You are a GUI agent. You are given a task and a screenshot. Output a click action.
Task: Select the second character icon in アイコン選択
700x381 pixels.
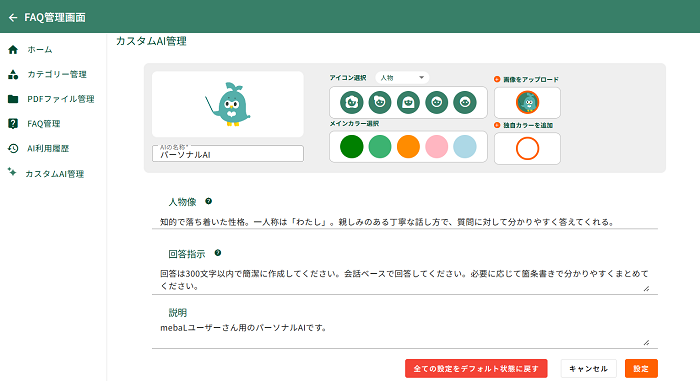pyautogui.click(x=380, y=102)
